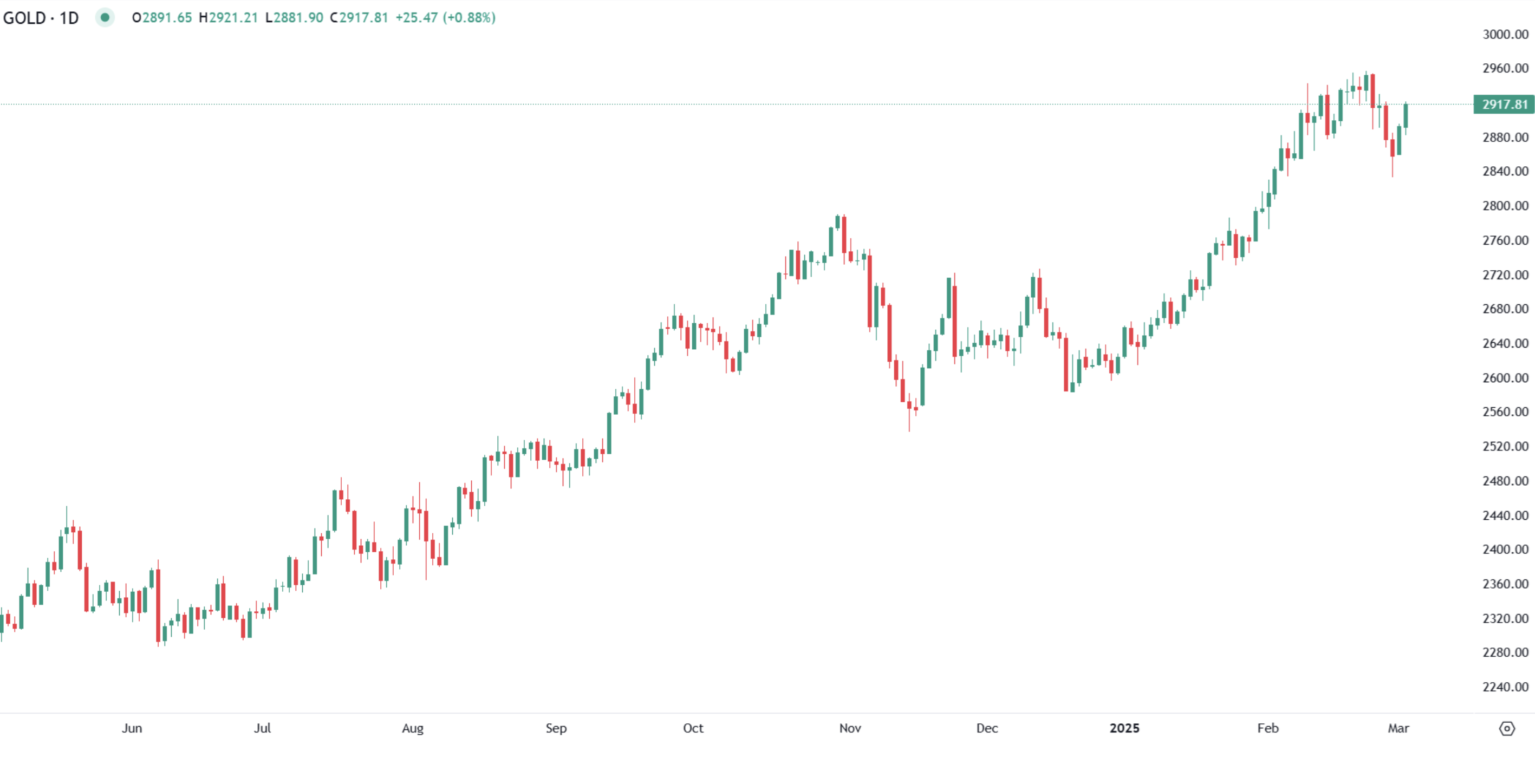Click the open value 2891.65

coord(167,18)
